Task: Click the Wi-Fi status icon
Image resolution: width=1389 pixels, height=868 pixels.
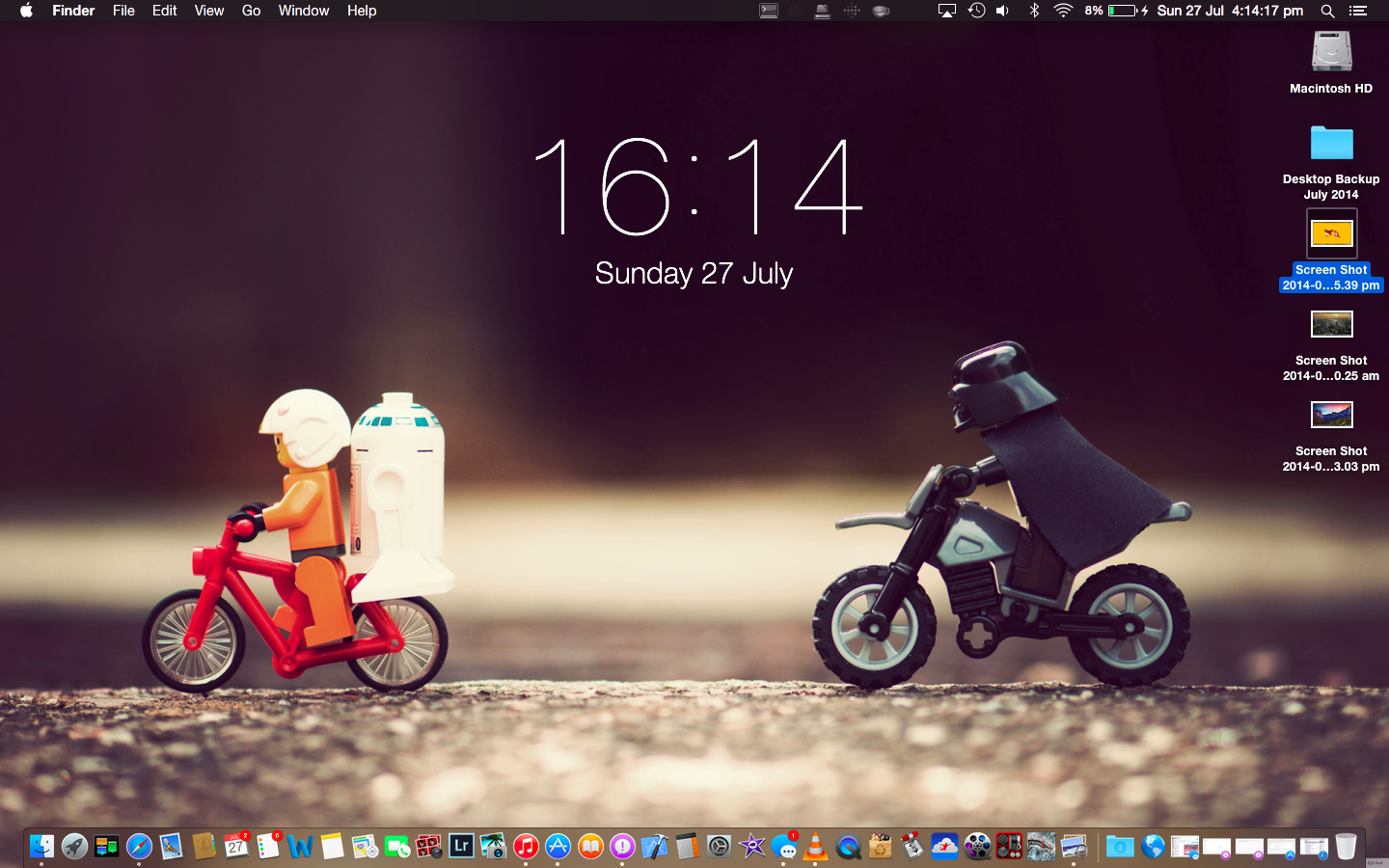Action: click(1063, 11)
